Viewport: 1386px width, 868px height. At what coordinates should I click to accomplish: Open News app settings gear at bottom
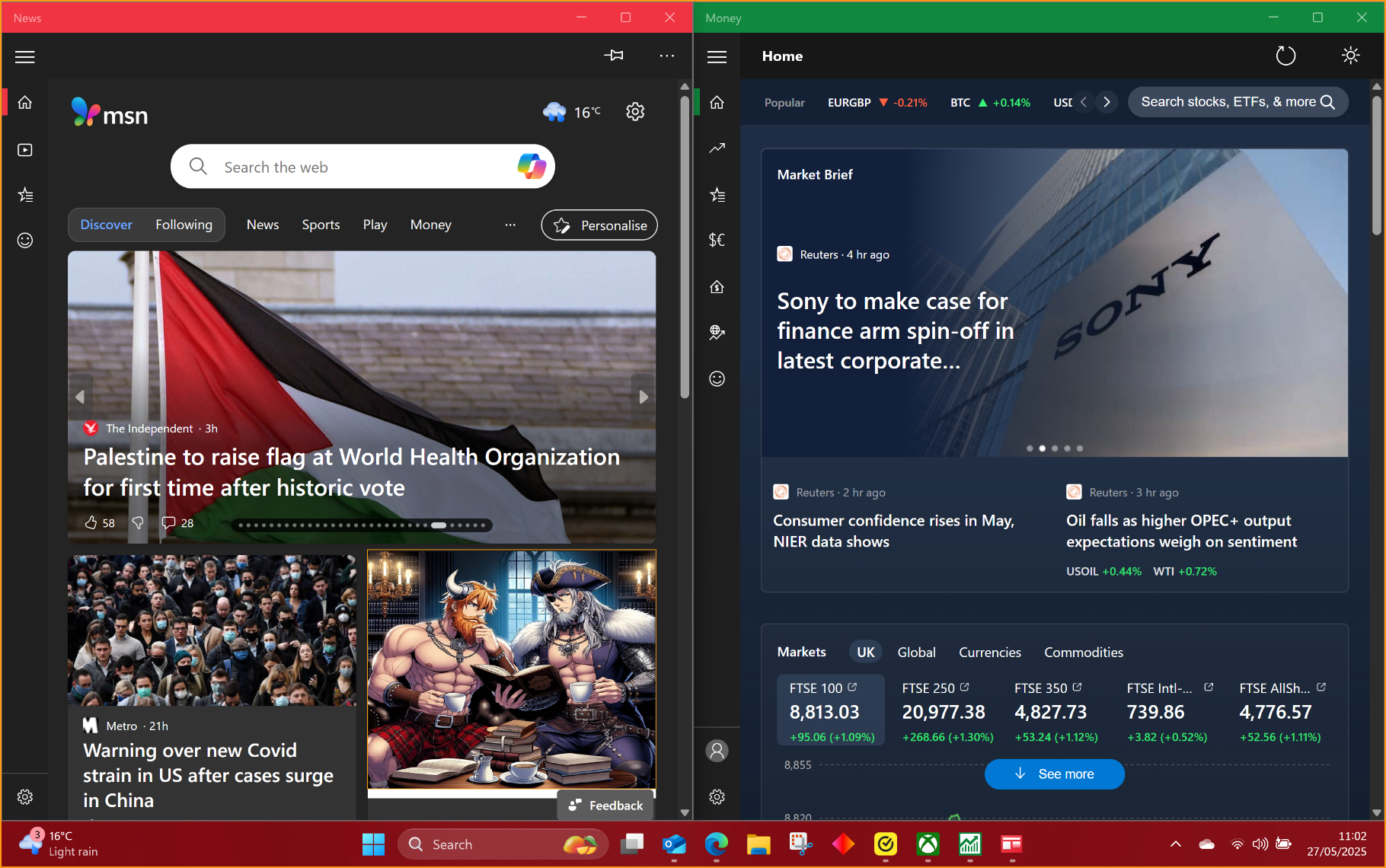pos(25,797)
